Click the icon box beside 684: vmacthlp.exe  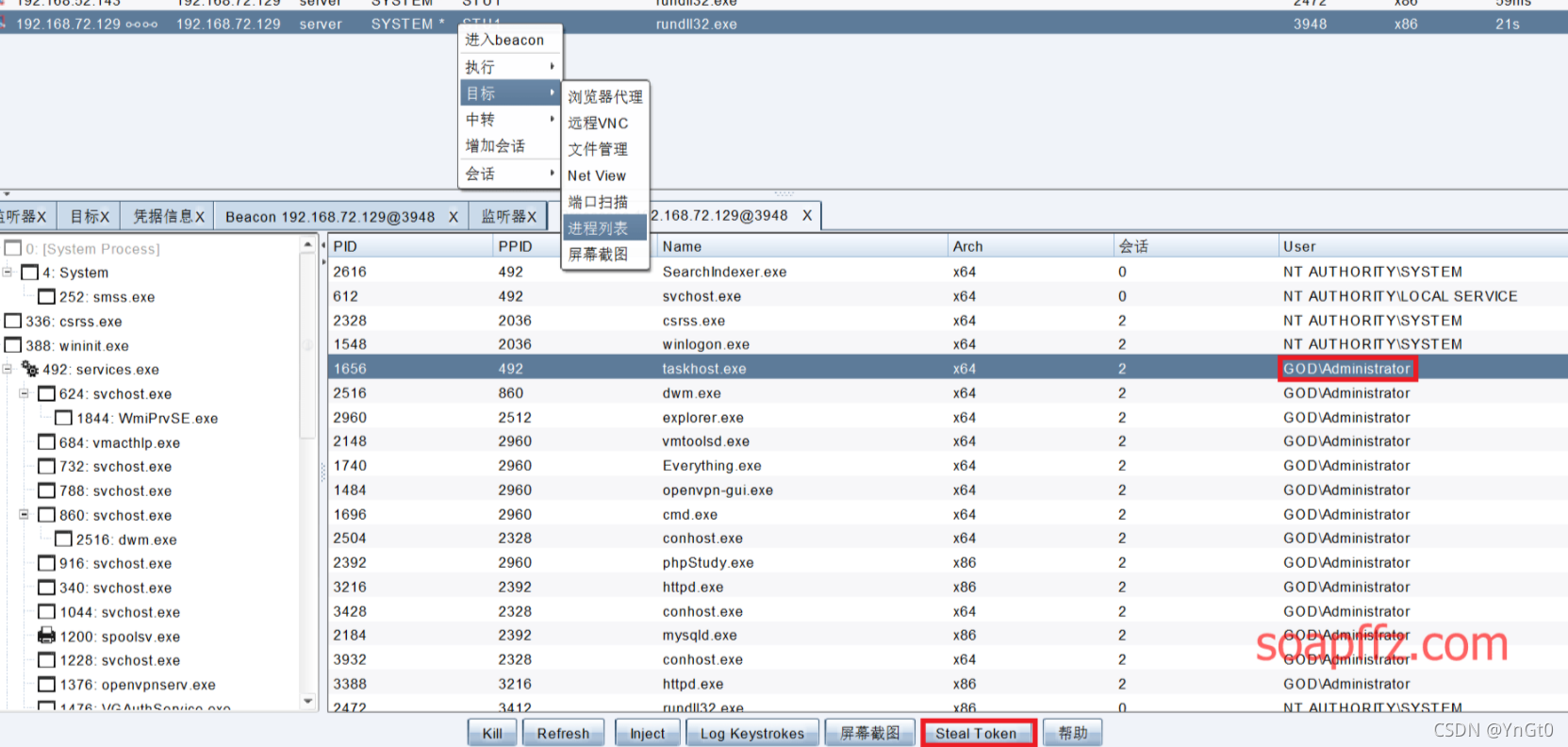(x=47, y=442)
